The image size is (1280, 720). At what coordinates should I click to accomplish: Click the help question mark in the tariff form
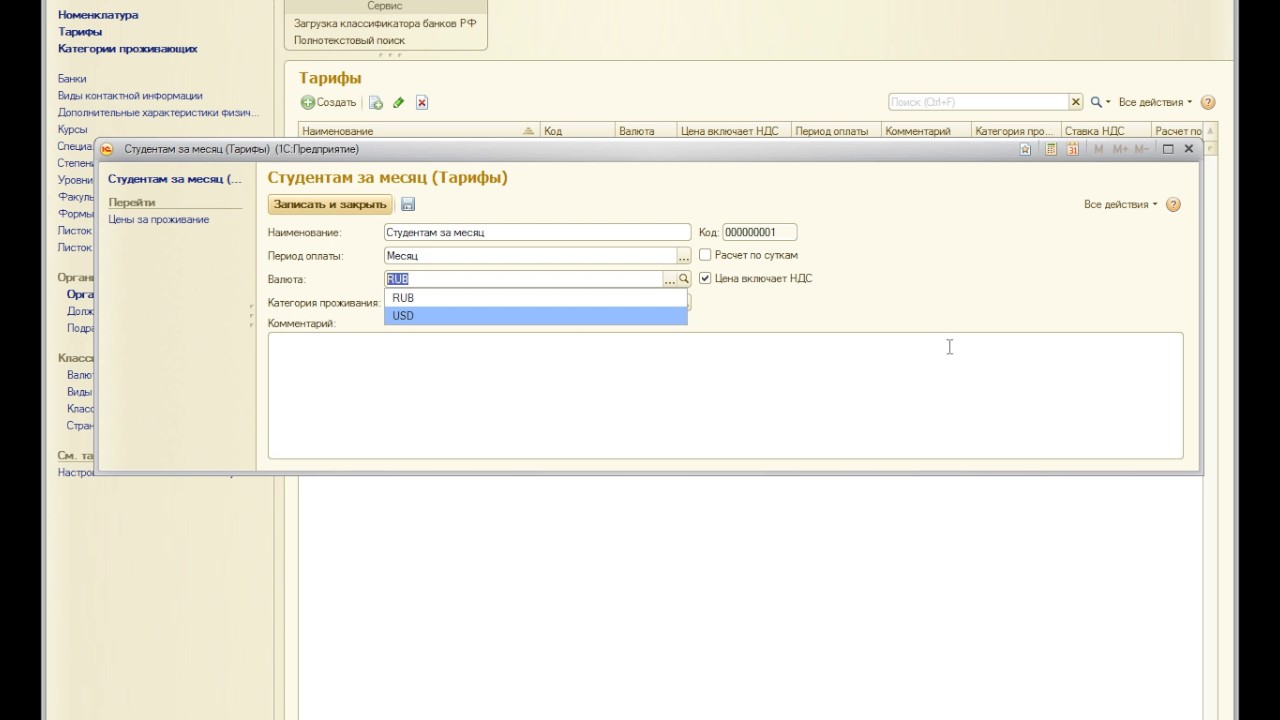coord(1174,204)
